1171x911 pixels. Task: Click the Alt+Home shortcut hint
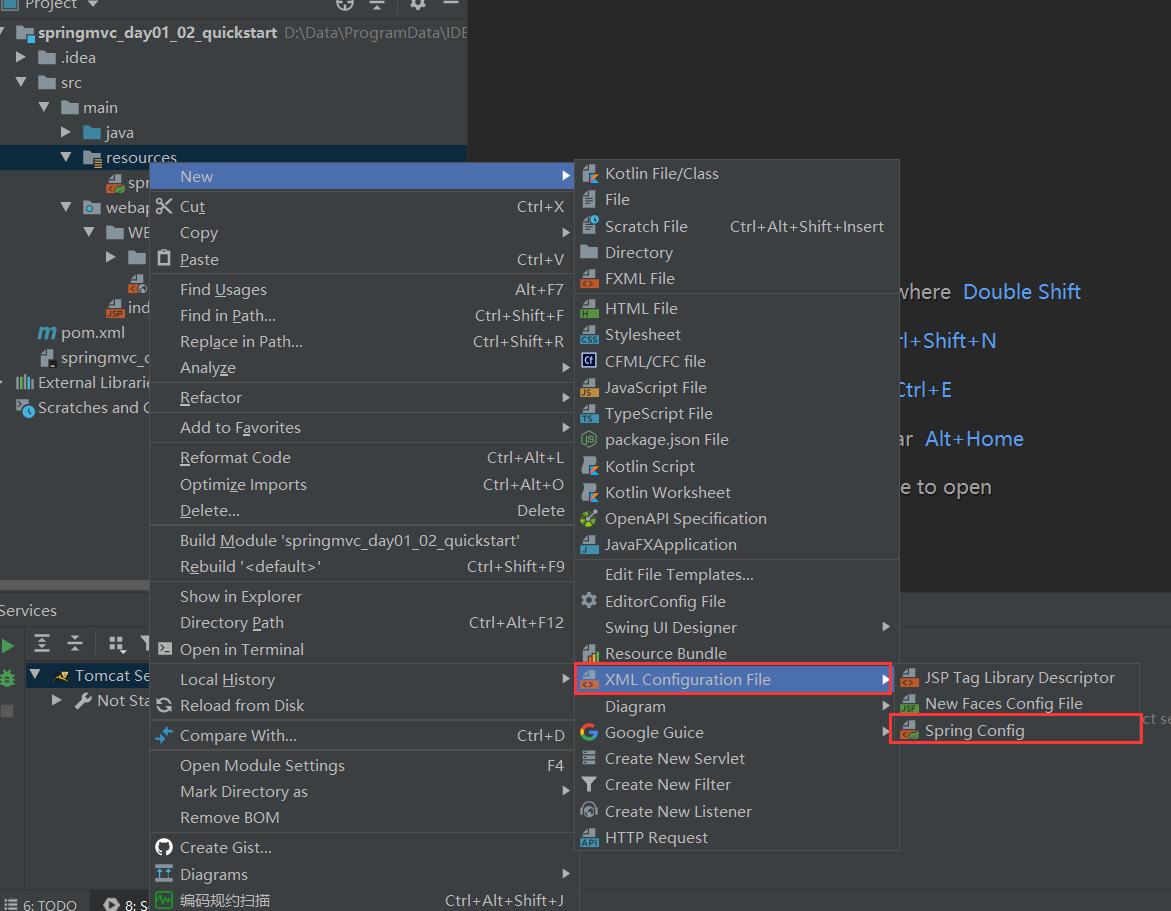[974, 438]
